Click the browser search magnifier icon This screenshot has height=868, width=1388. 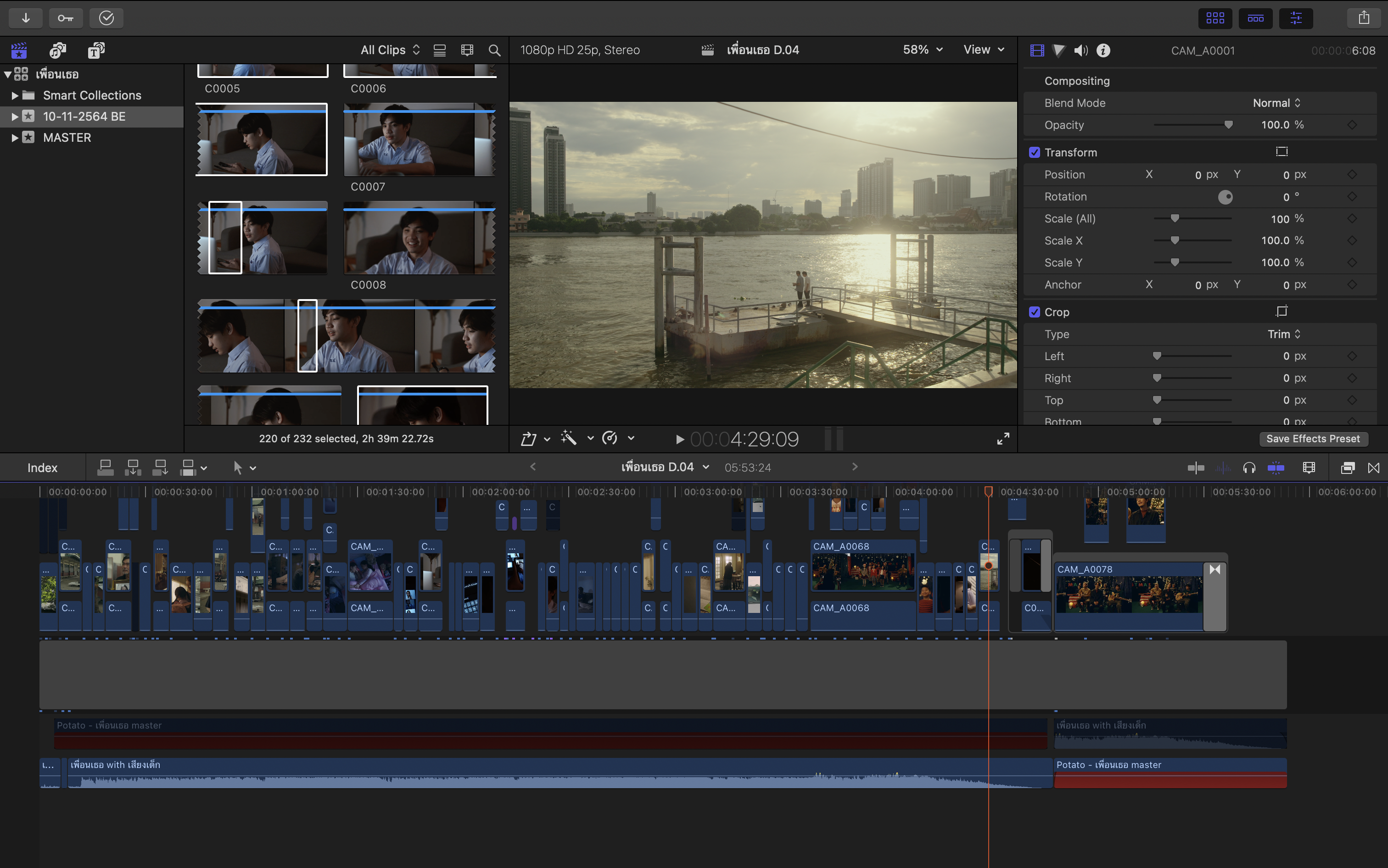(494, 50)
